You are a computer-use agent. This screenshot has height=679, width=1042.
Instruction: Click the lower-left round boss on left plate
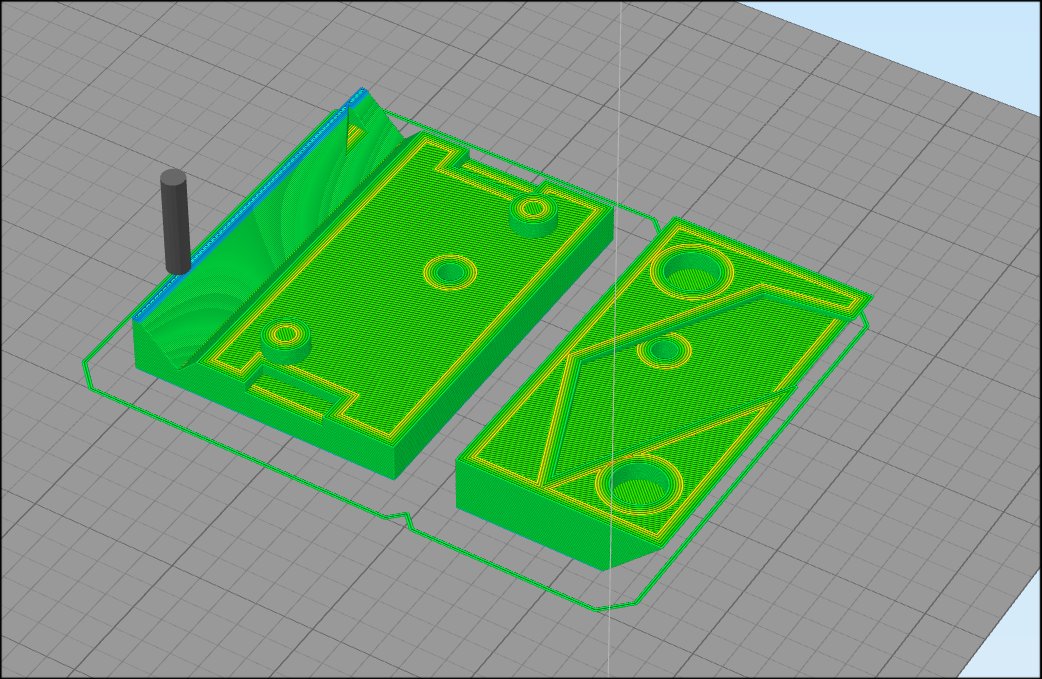point(286,340)
